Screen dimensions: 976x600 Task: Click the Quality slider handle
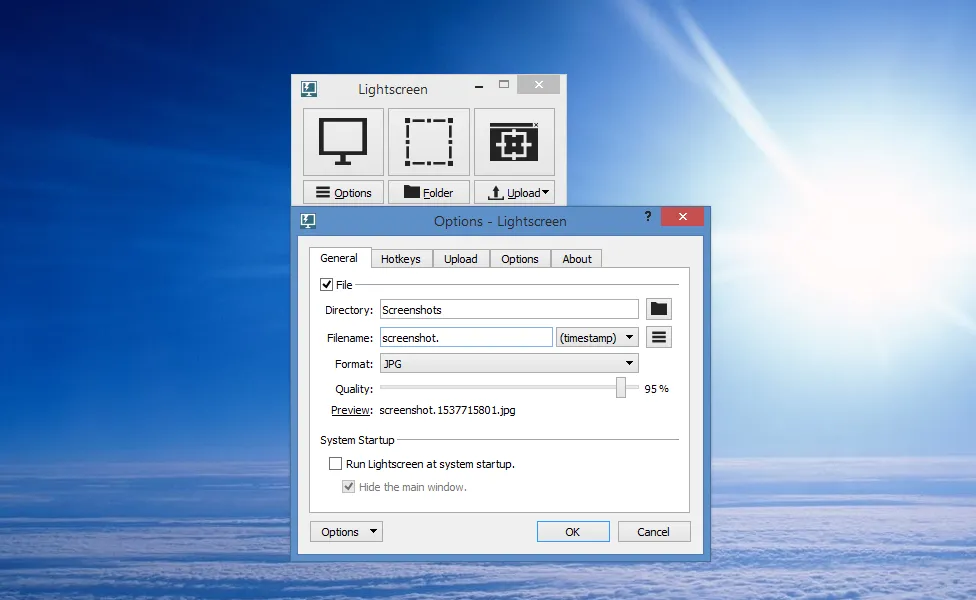pos(621,388)
